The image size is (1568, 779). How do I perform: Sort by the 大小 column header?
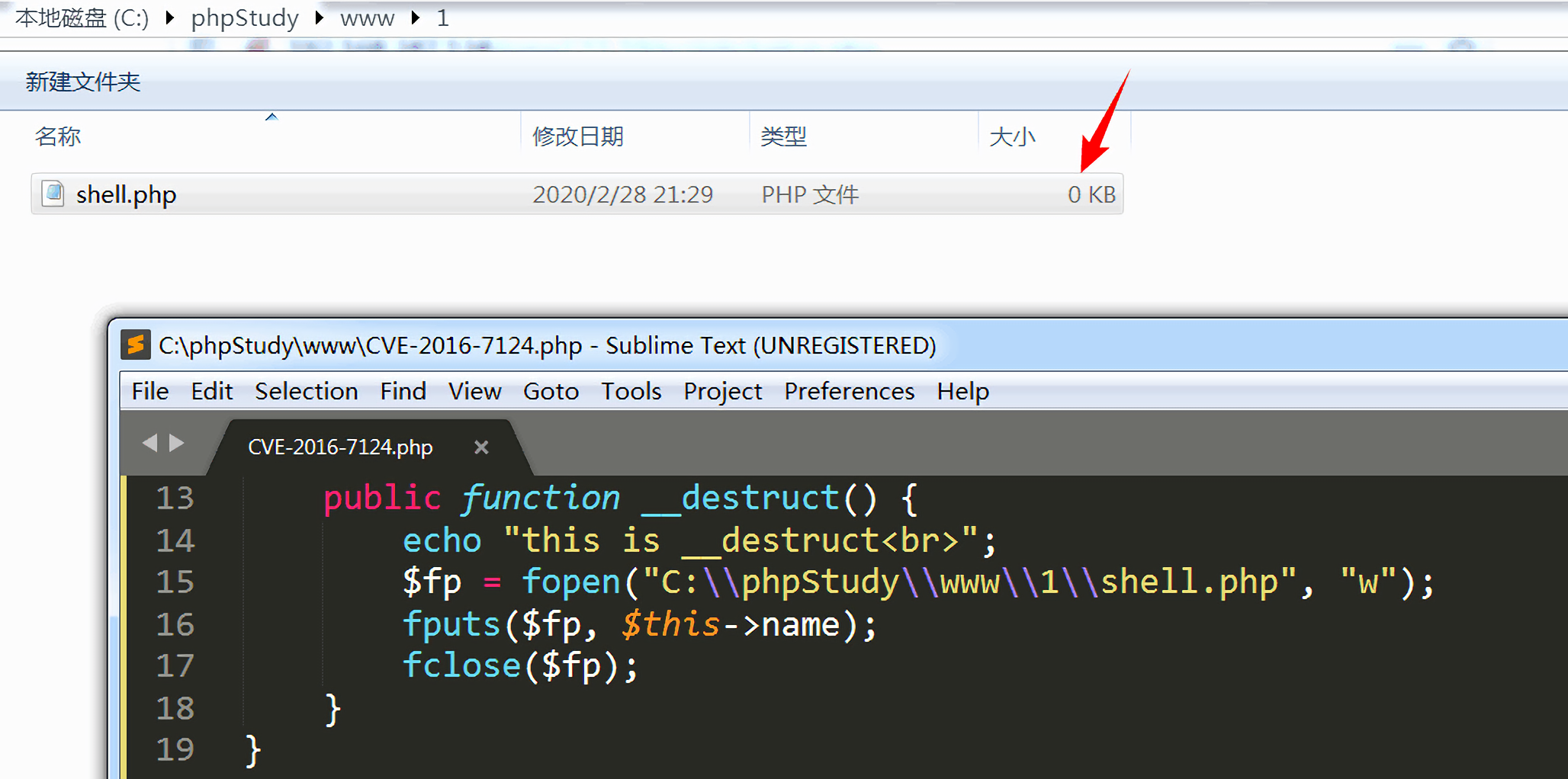tap(1012, 136)
